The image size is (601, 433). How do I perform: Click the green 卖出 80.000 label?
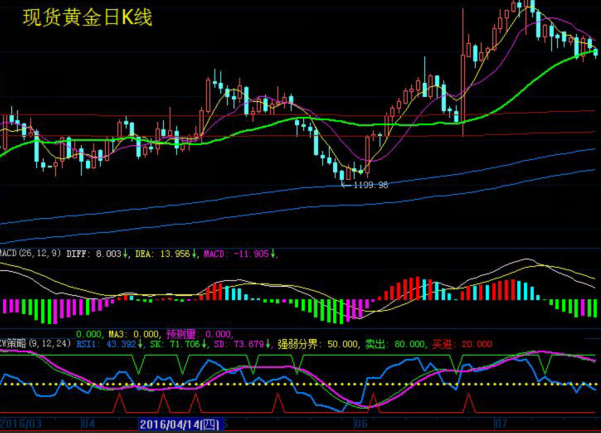pos(396,344)
